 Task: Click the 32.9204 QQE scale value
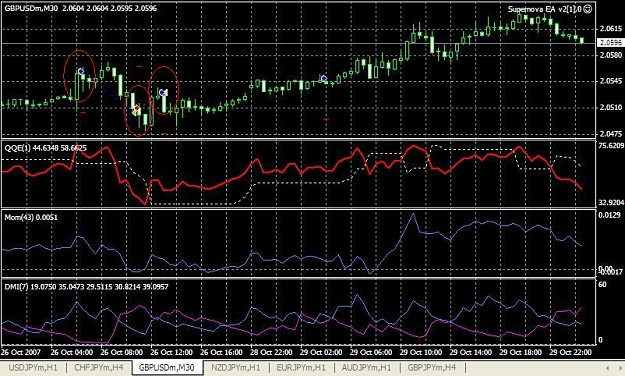tap(611, 203)
